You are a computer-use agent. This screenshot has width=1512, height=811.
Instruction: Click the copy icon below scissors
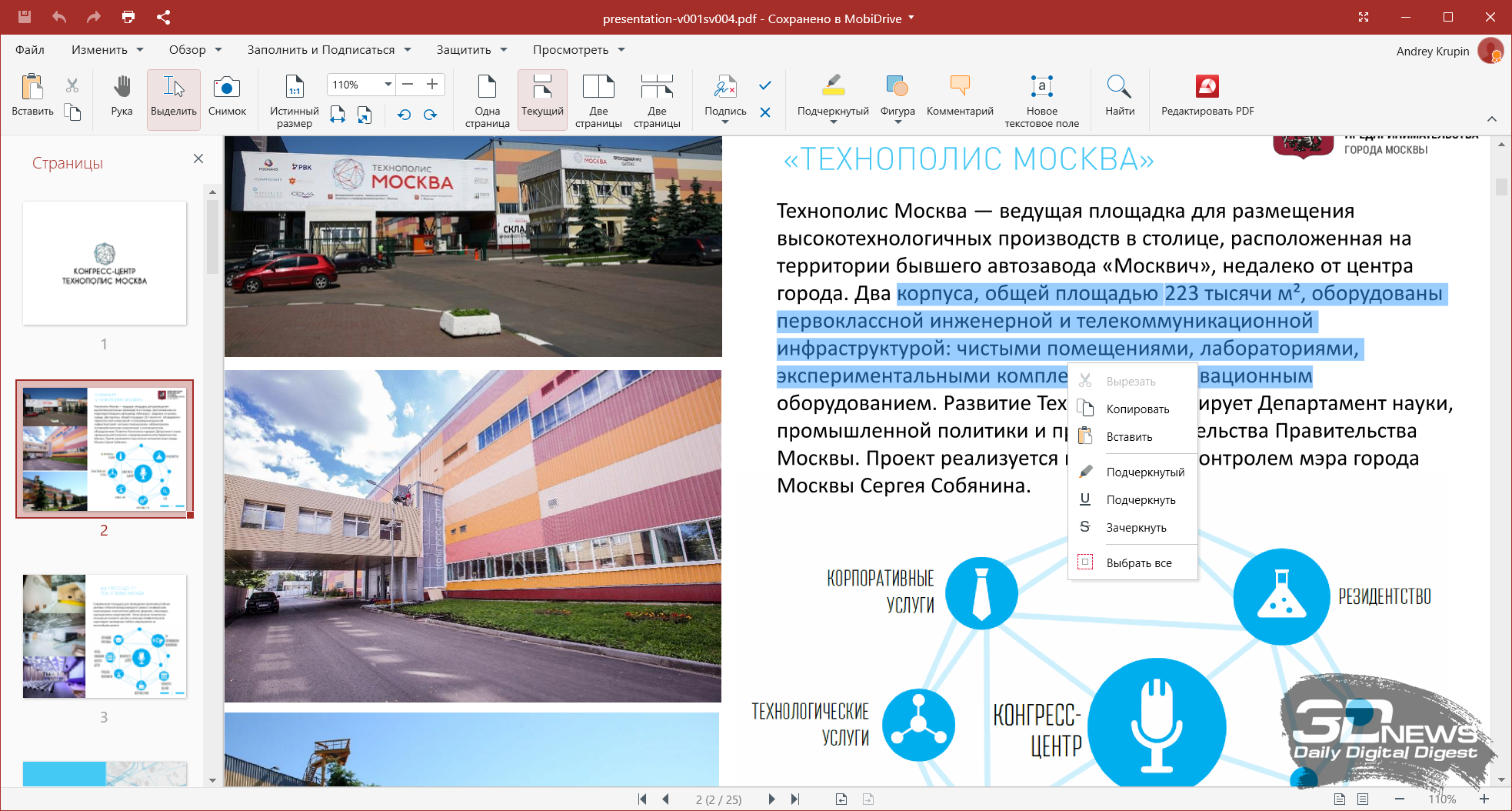(72, 112)
